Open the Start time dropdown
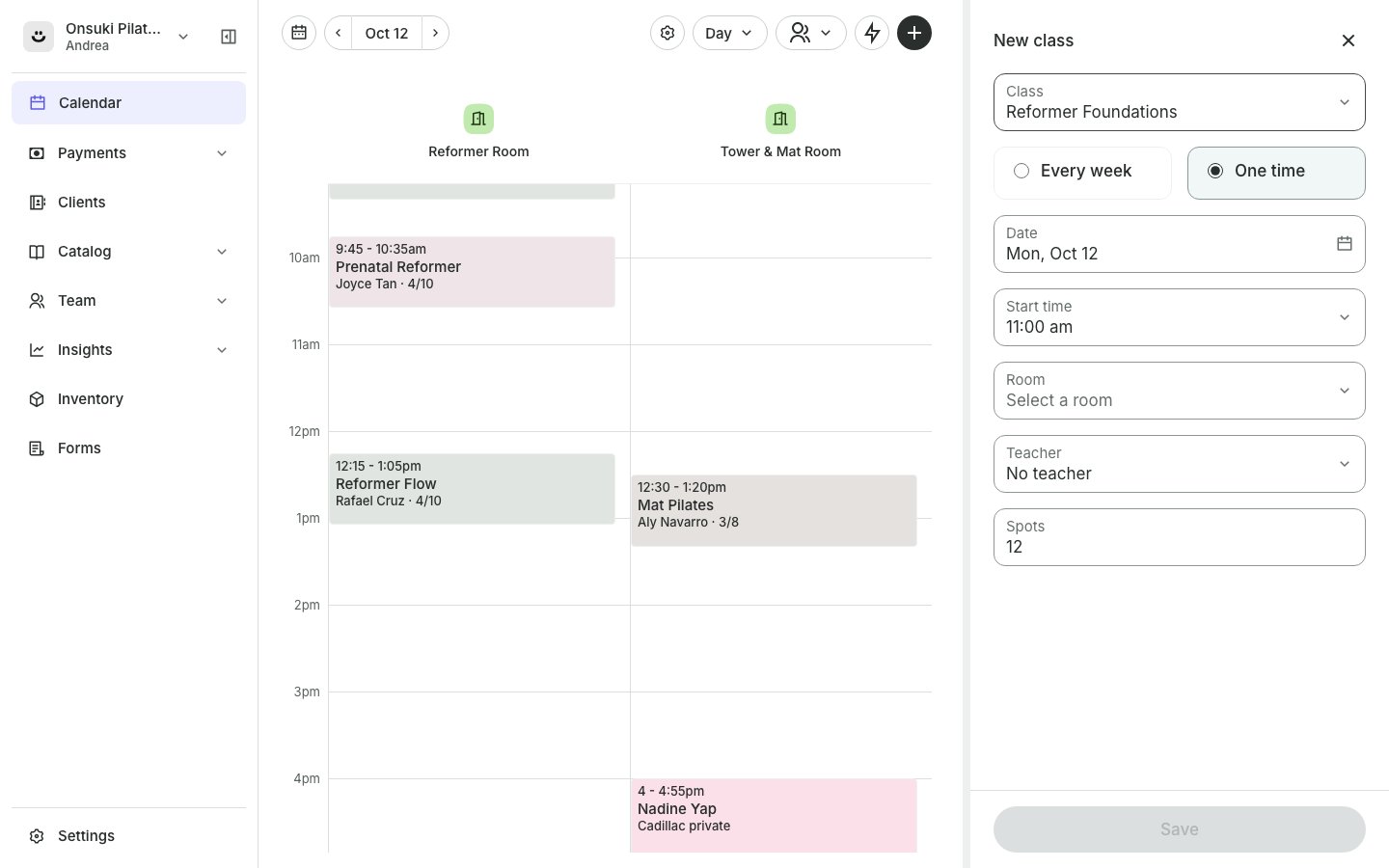Image resolution: width=1389 pixels, height=868 pixels. click(1180, 317)
